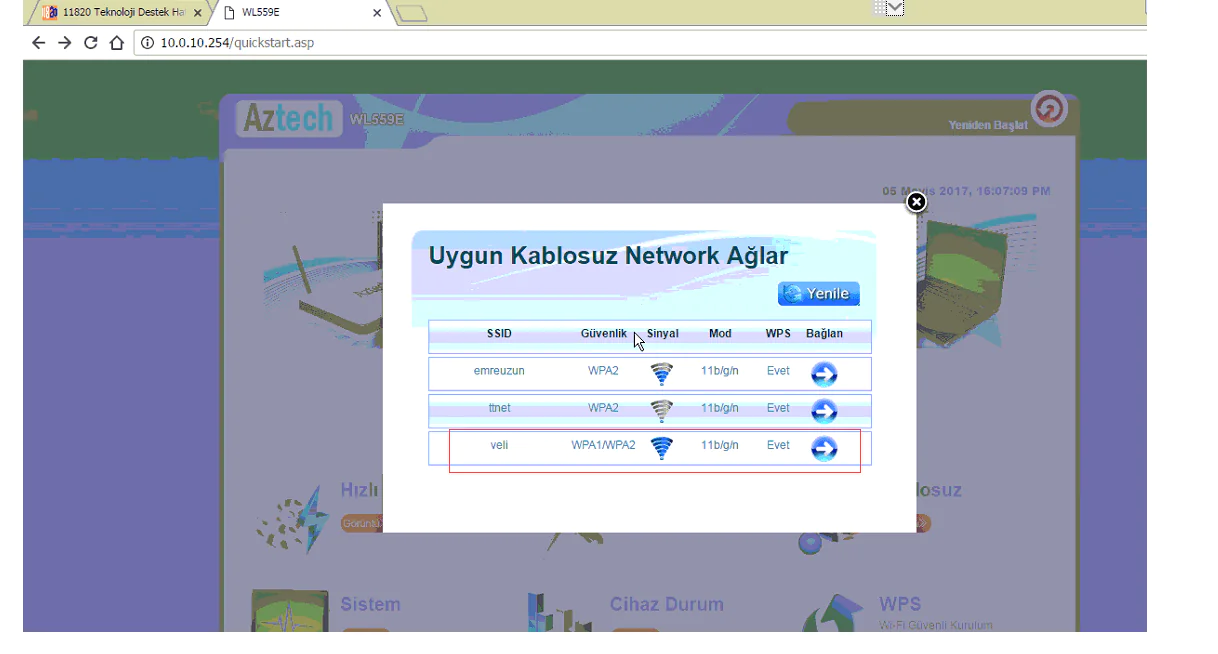
Task: Click the SSID column header
Action: [x=499, y=334]
